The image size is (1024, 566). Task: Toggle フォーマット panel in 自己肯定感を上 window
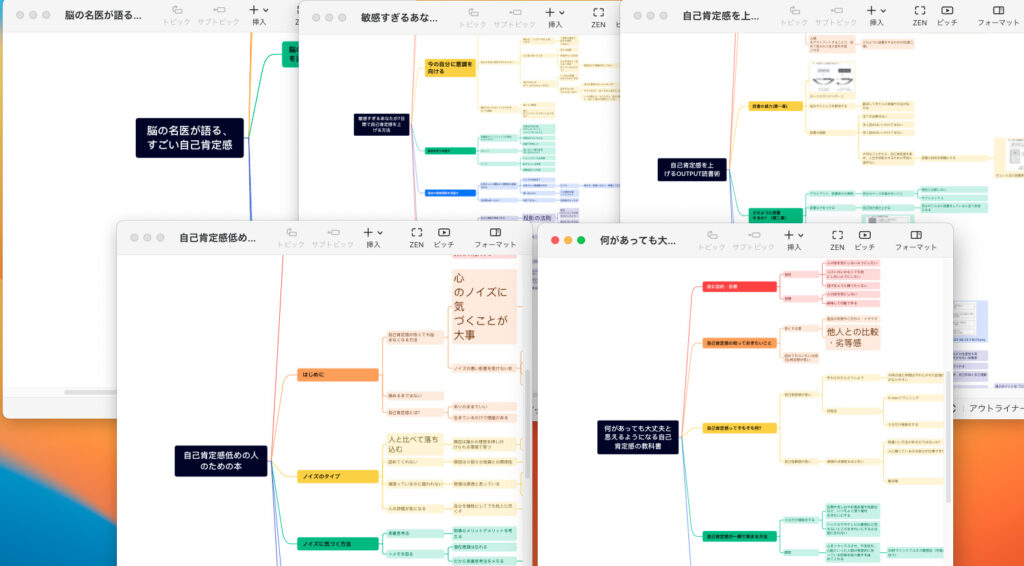click(x=997, y=15)
